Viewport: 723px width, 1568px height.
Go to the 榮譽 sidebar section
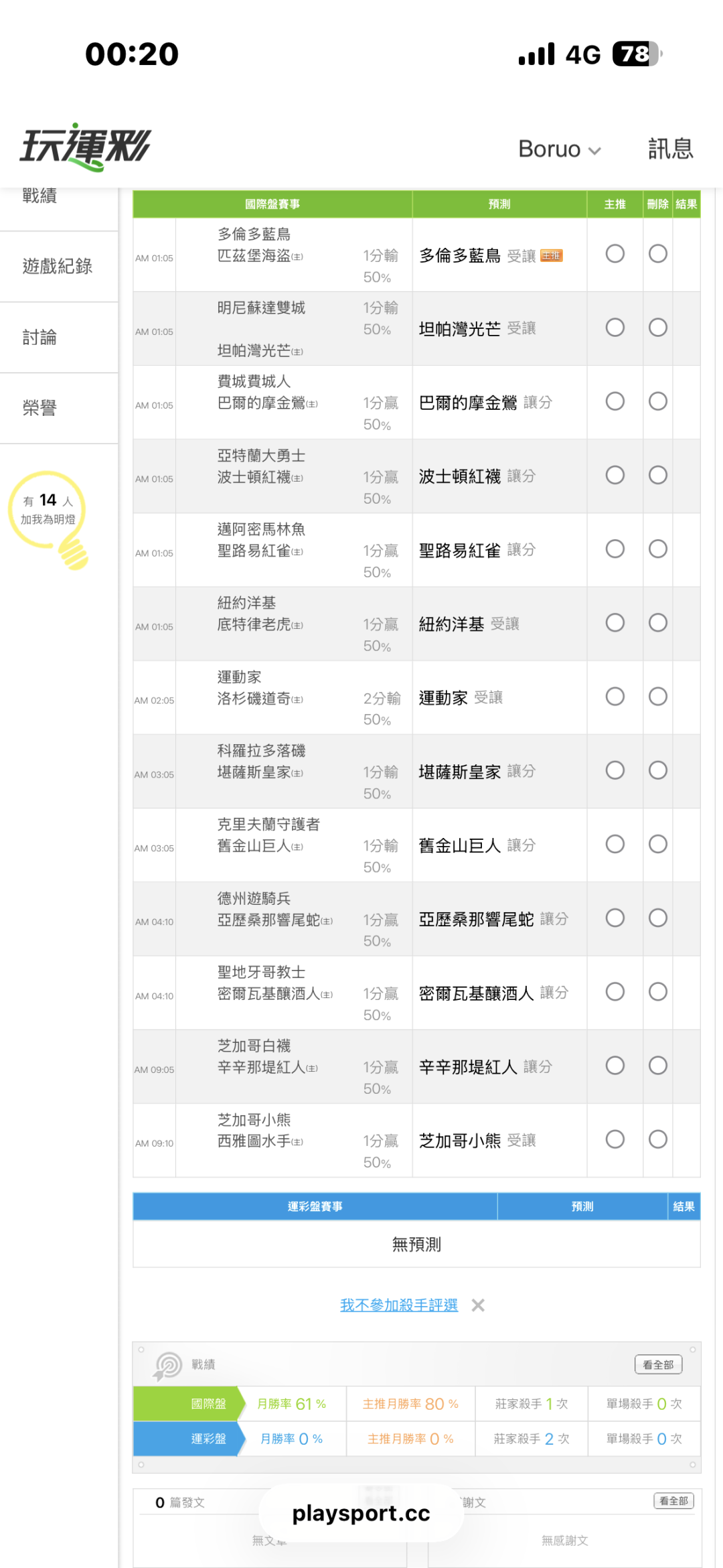click(x=39, y=408)
